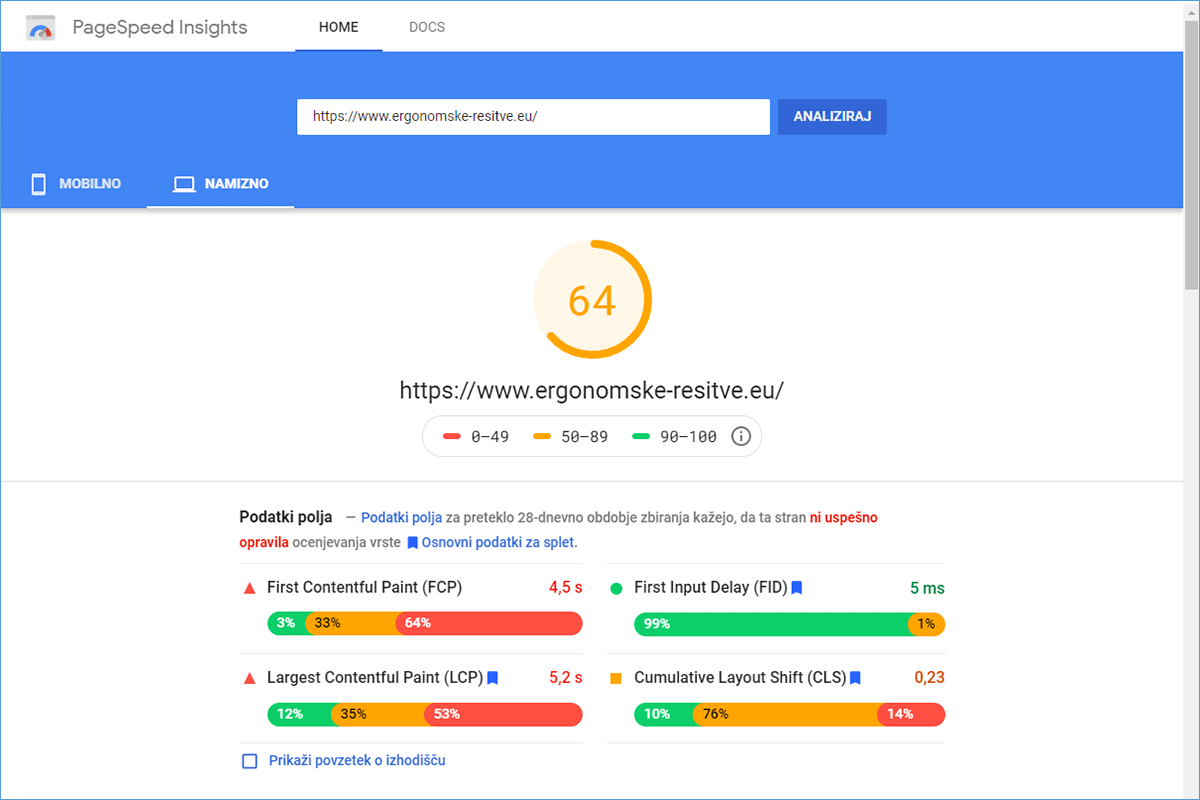Click bookmark icon next to Cumulative Layout Shift
This screenshot has height=800, width=1200.
854,678
